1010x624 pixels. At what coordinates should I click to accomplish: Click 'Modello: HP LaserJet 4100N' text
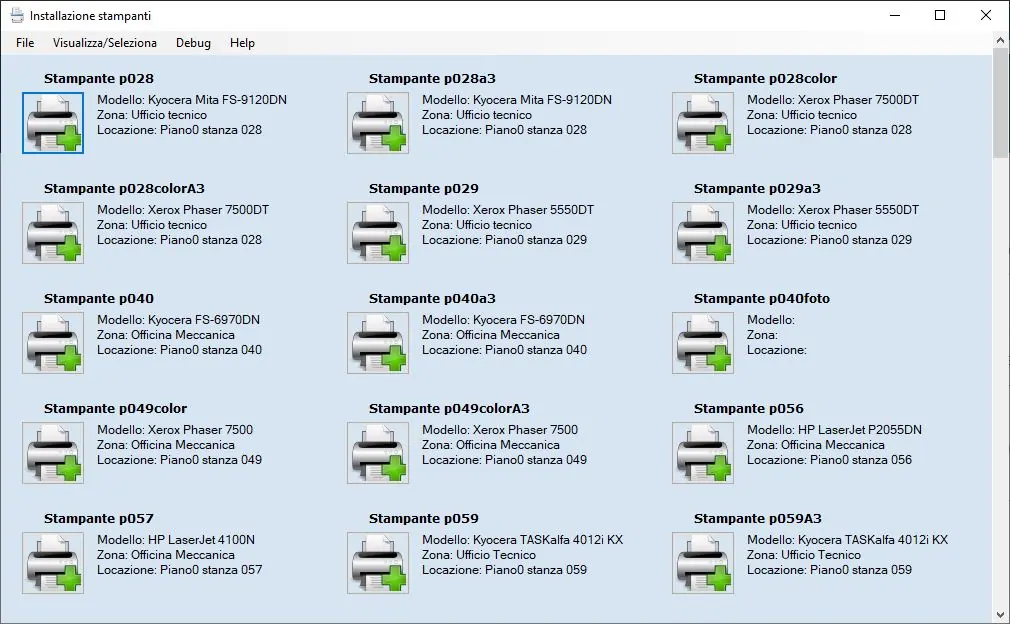[176, 540]
